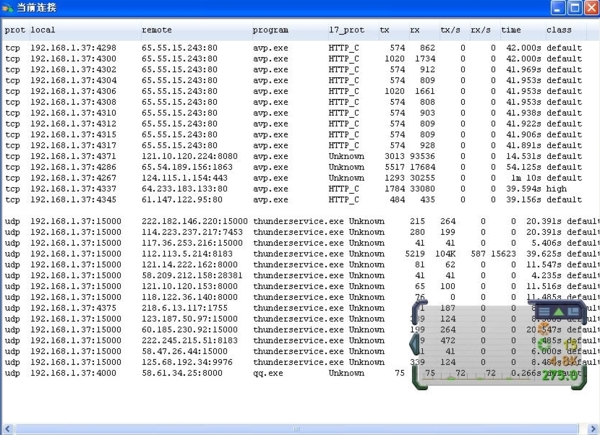Select local address 192.168.1.37:4304
This screenshot has width=600, height=435.
73,80
